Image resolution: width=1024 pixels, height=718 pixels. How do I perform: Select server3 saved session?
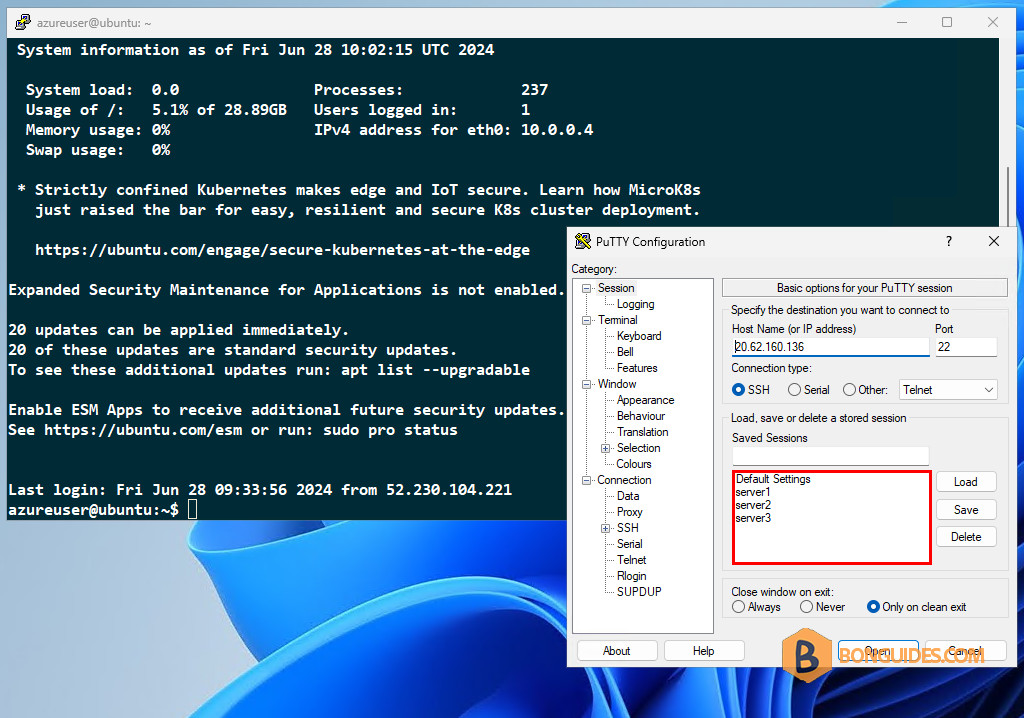click(x=753, y=518)
